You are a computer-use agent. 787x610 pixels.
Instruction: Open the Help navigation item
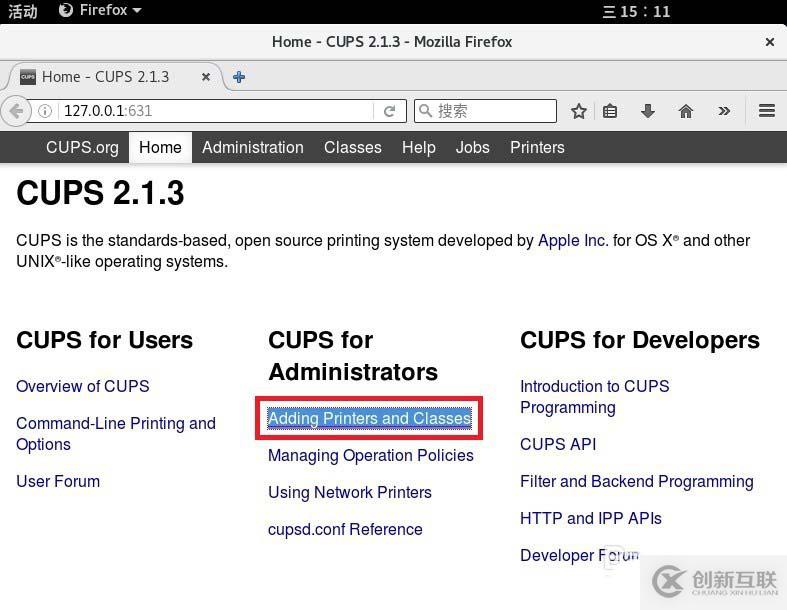[419, 148]
